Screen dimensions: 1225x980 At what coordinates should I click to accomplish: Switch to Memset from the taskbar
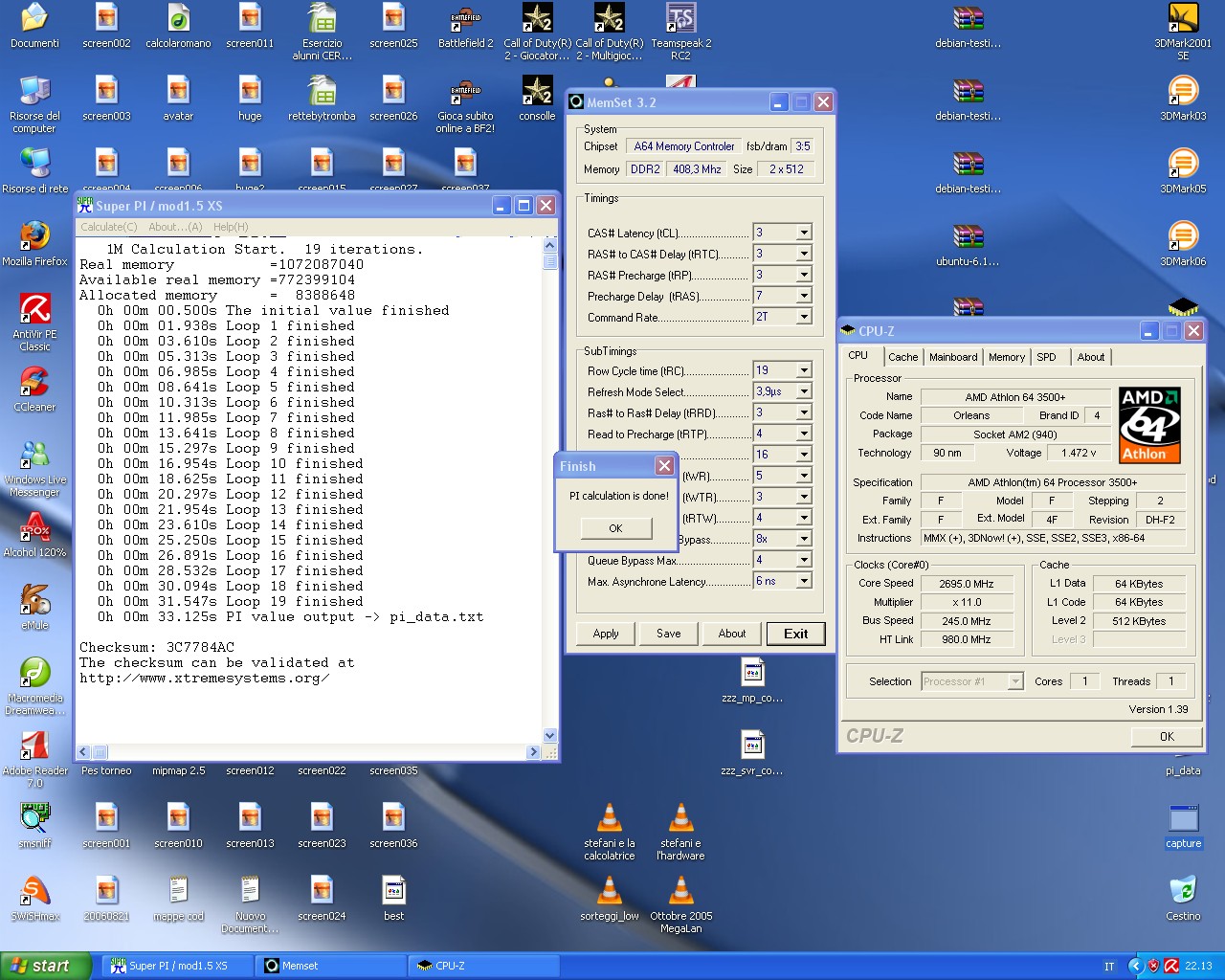point(332,966)
